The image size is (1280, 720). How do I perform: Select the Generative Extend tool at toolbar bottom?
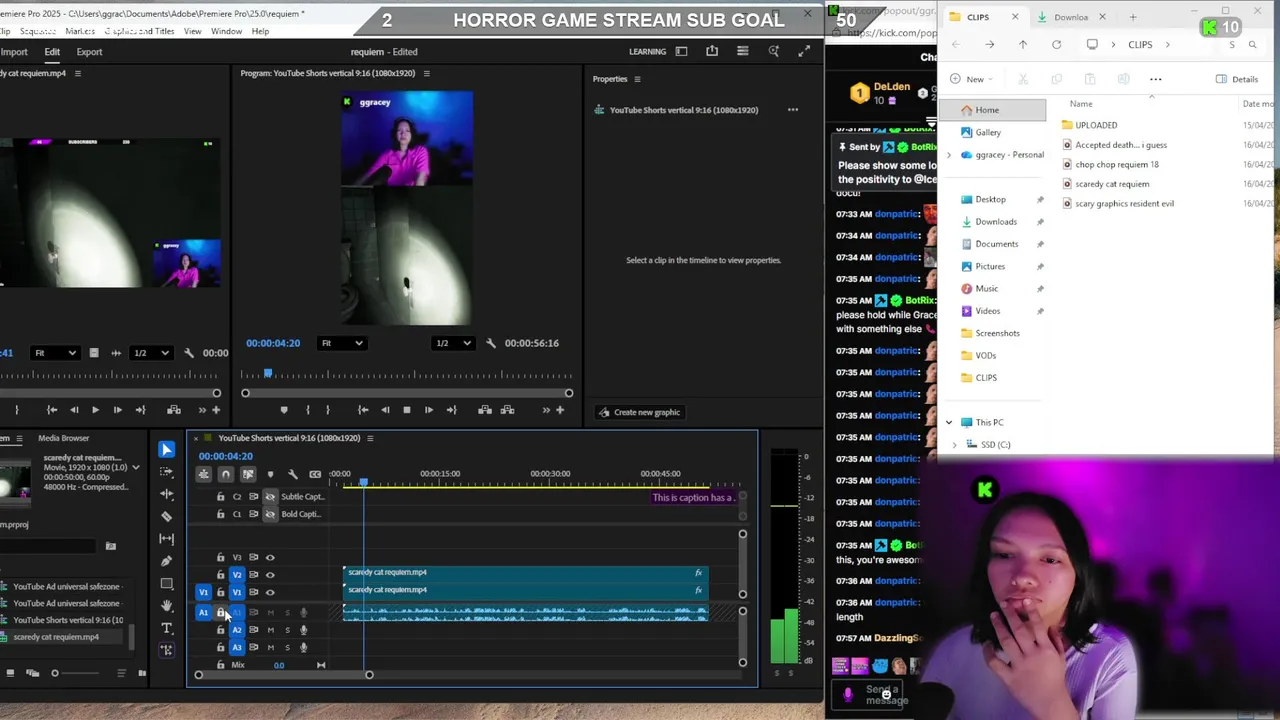[x=166, y=650]
